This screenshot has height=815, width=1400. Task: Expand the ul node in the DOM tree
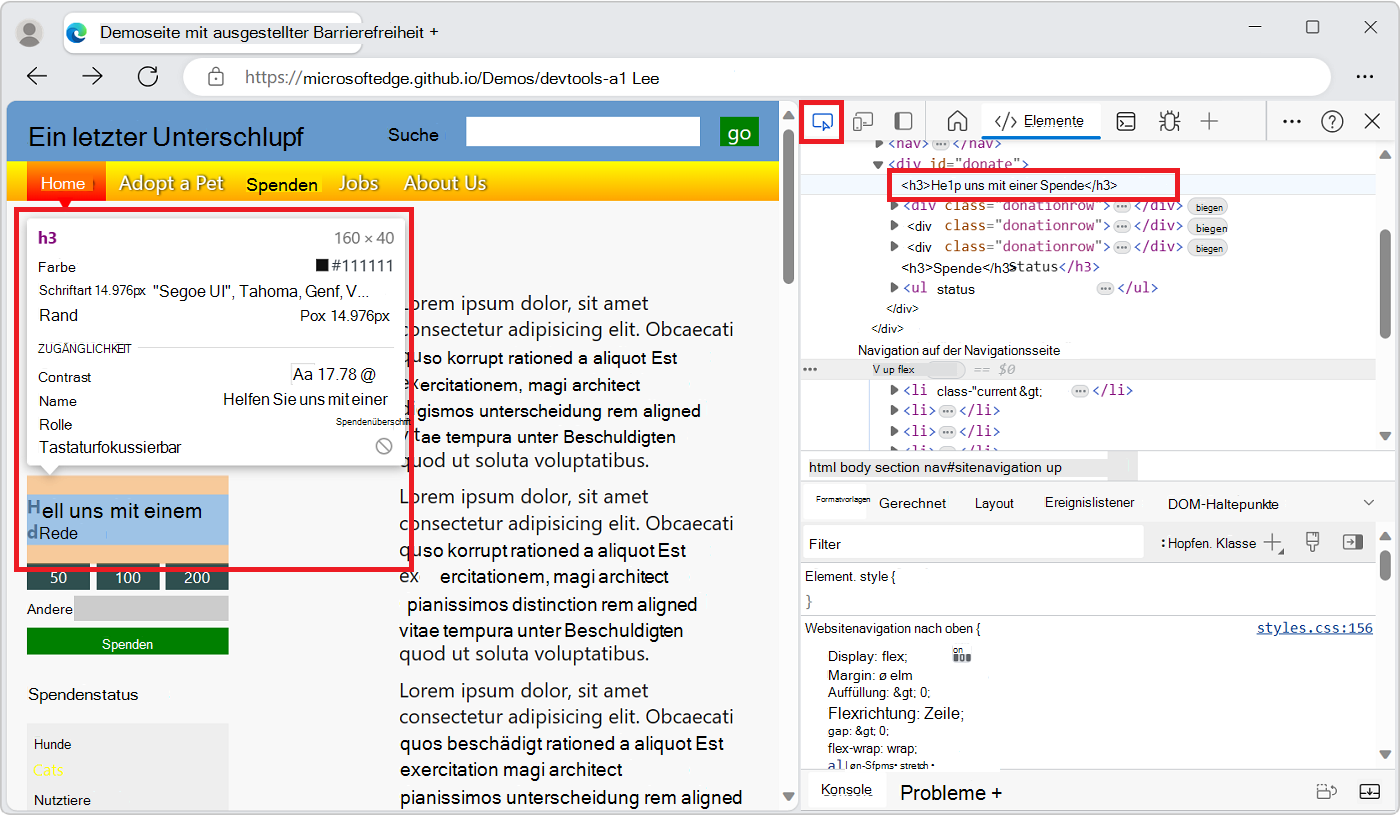(x=895, y=288)
